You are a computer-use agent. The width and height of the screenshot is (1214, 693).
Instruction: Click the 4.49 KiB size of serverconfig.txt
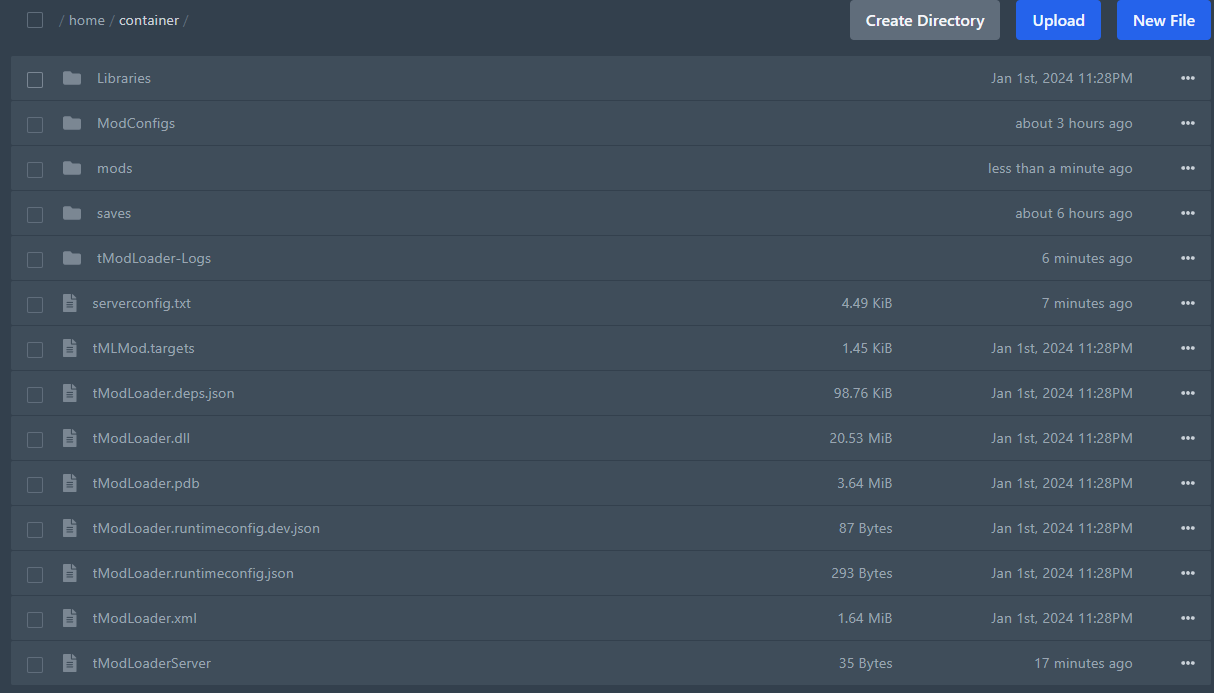click(867, 303)
